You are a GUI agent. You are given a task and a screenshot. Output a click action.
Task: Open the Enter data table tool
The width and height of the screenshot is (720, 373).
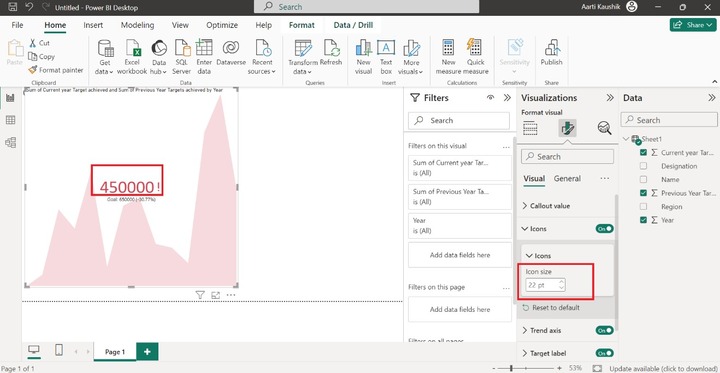204,57
